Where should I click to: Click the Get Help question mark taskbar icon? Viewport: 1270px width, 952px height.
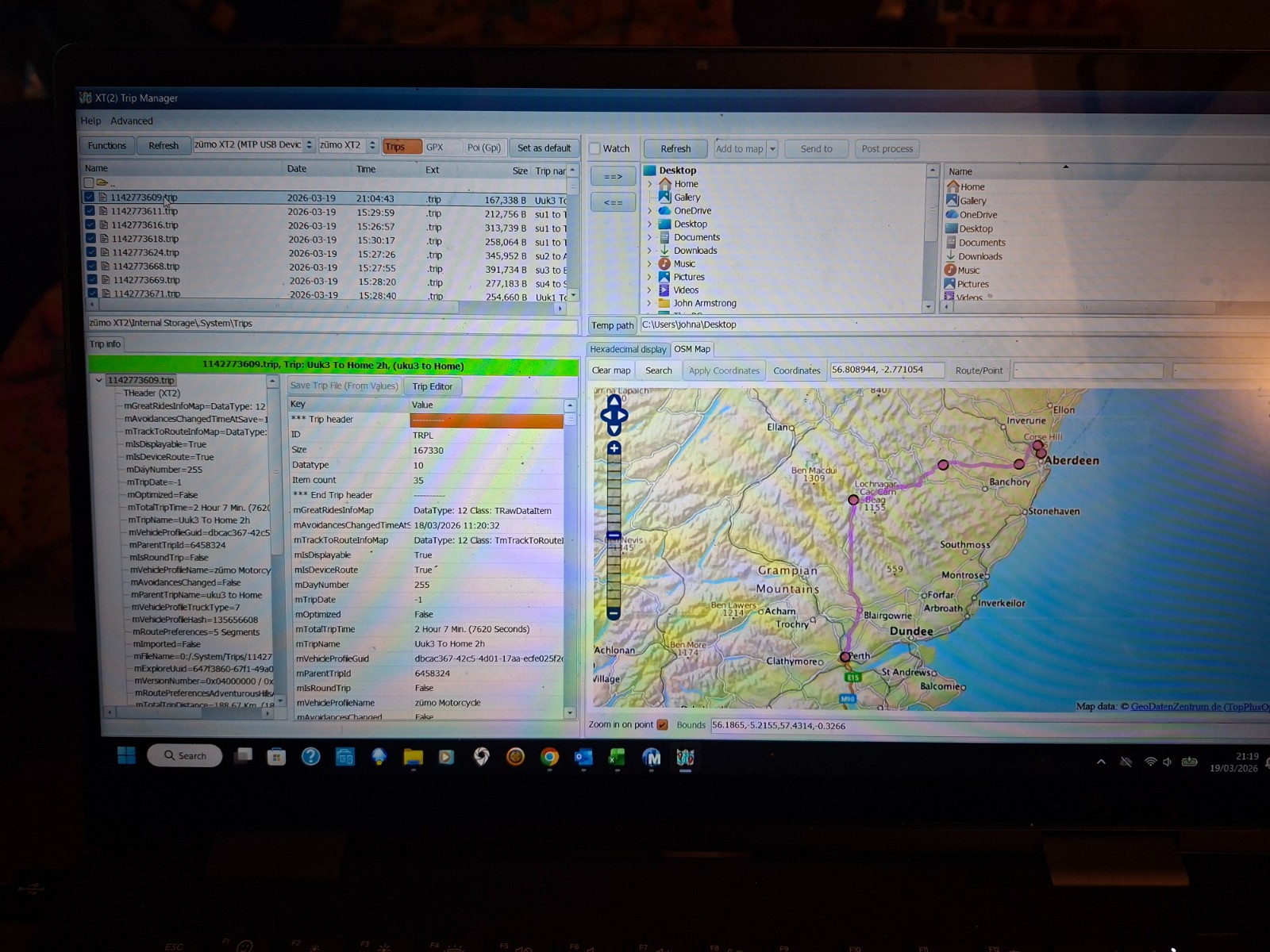pyautogui.click(x=310, y=756)
